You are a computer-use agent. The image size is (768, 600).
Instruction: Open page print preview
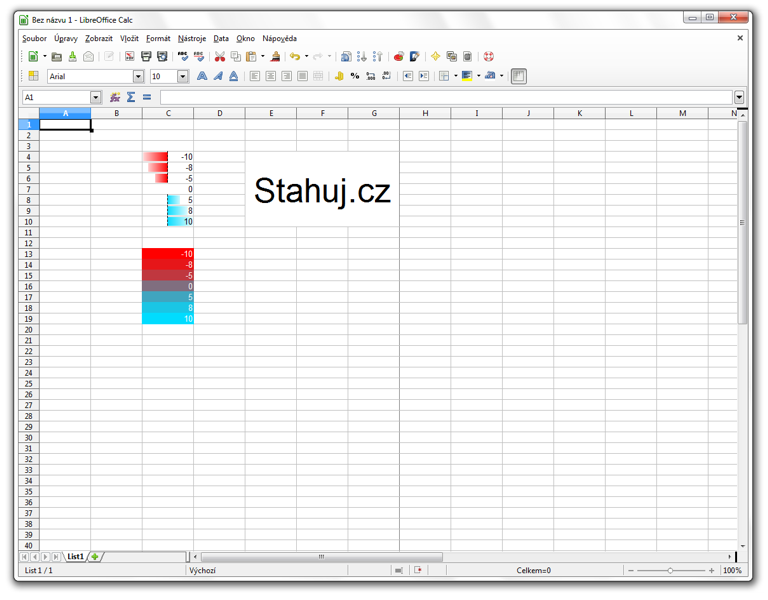coord(162,56)
